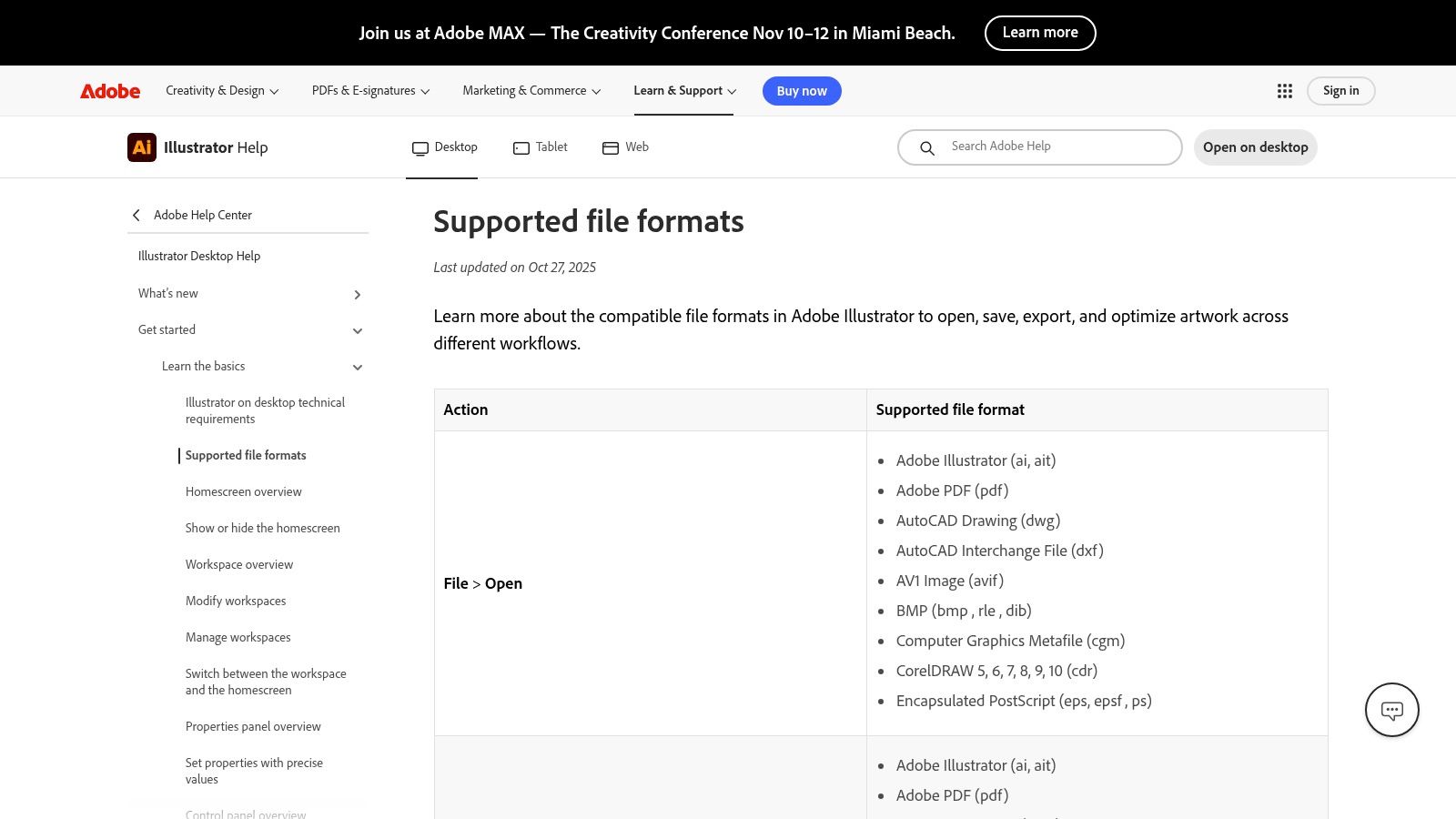Click the AutoCAD Drawing (dwg) entry

pyautogui.click(x=978, y=521)
